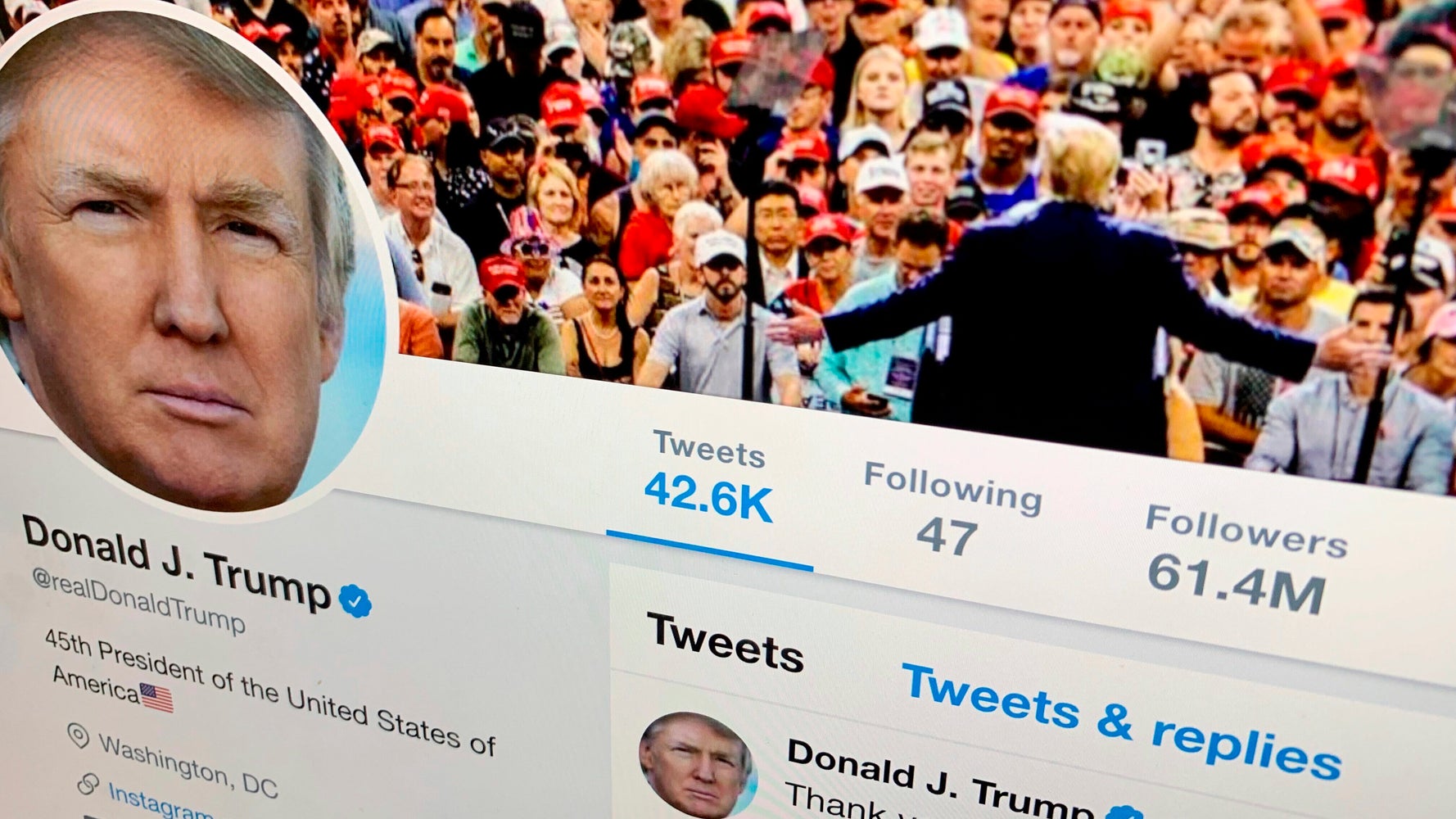Open the Instagram link in the profile
This screenshot has width=1456, height=819.
[x=160, y=802]
